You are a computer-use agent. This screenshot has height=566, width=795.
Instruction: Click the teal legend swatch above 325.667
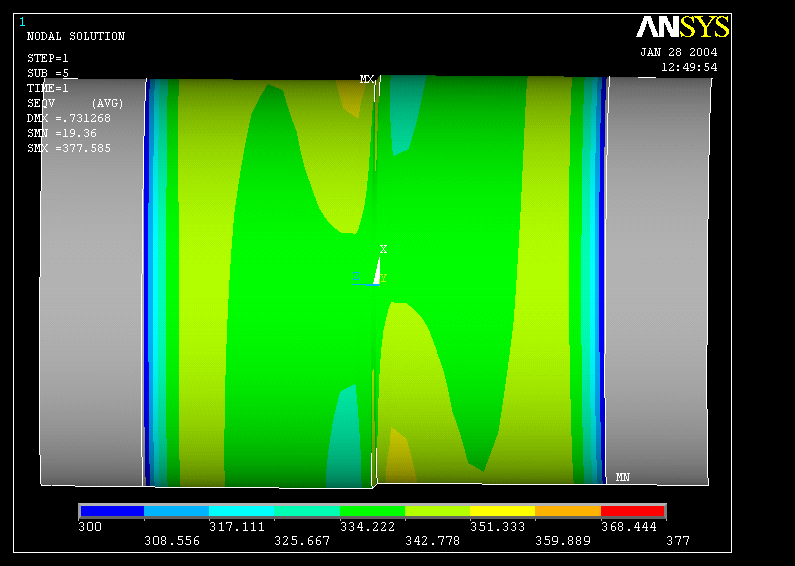click(307, 511)
